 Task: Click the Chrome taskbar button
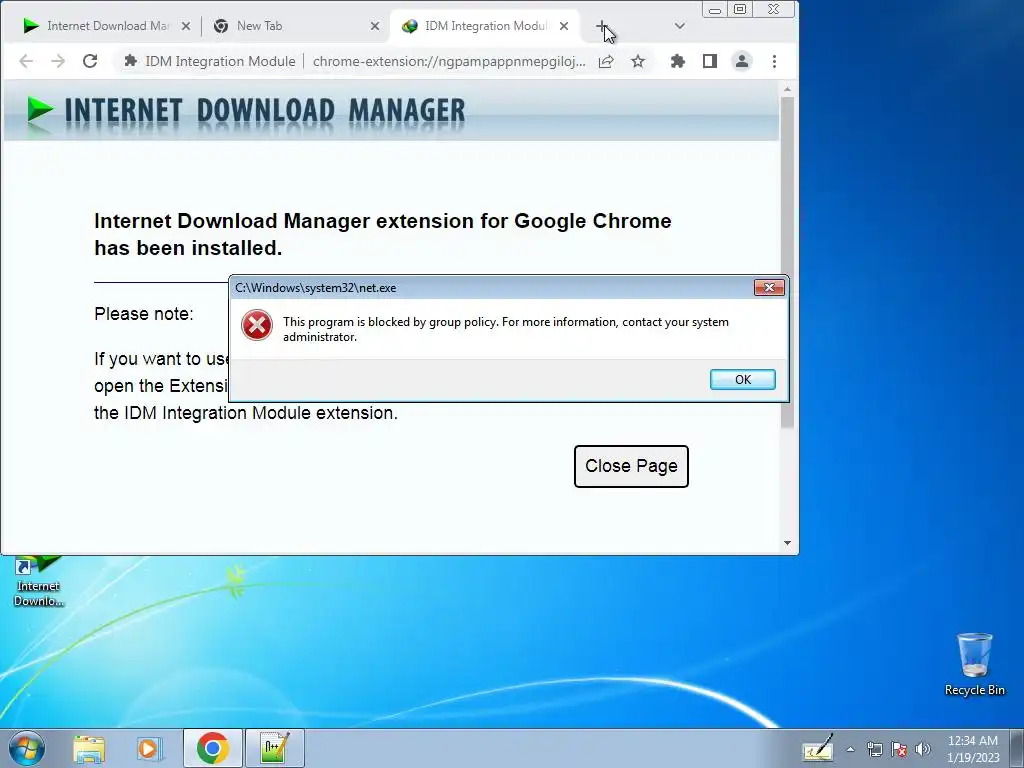[212, 748]
